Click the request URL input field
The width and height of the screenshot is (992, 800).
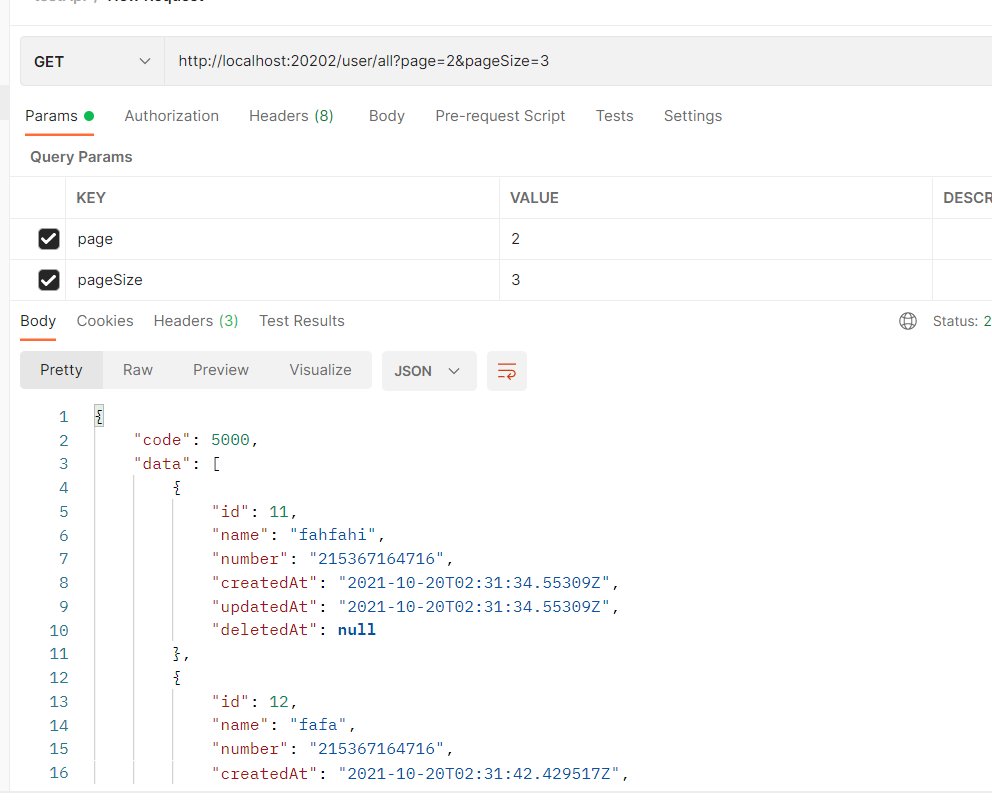[x=578, y=61]
